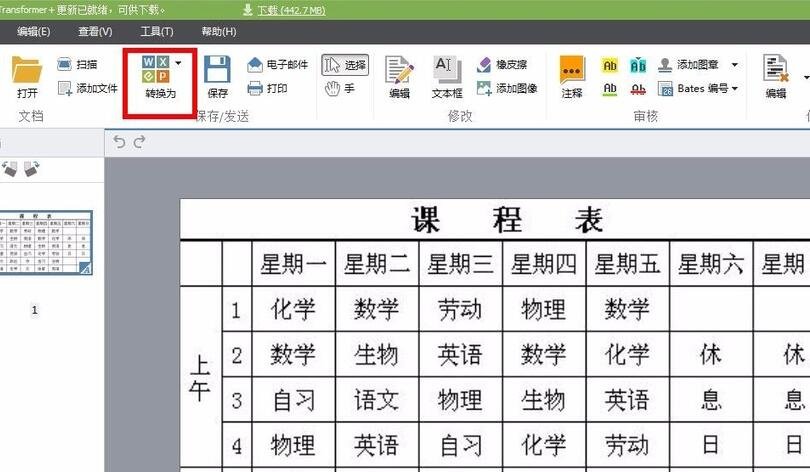Click Add Image (添加图像)

click(x=507, y=88)
